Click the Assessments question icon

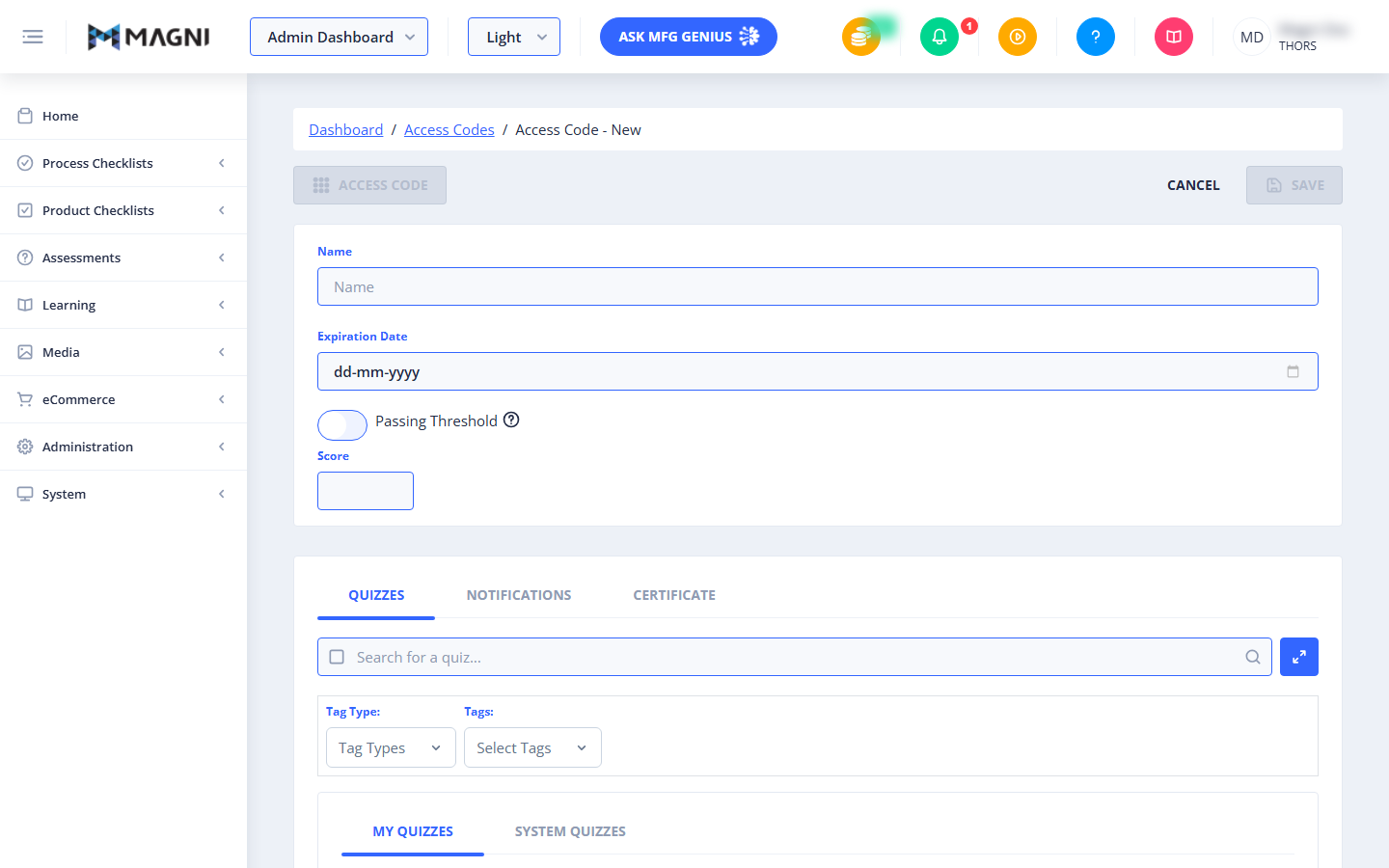pyautogui.click(x=25, y=258)
